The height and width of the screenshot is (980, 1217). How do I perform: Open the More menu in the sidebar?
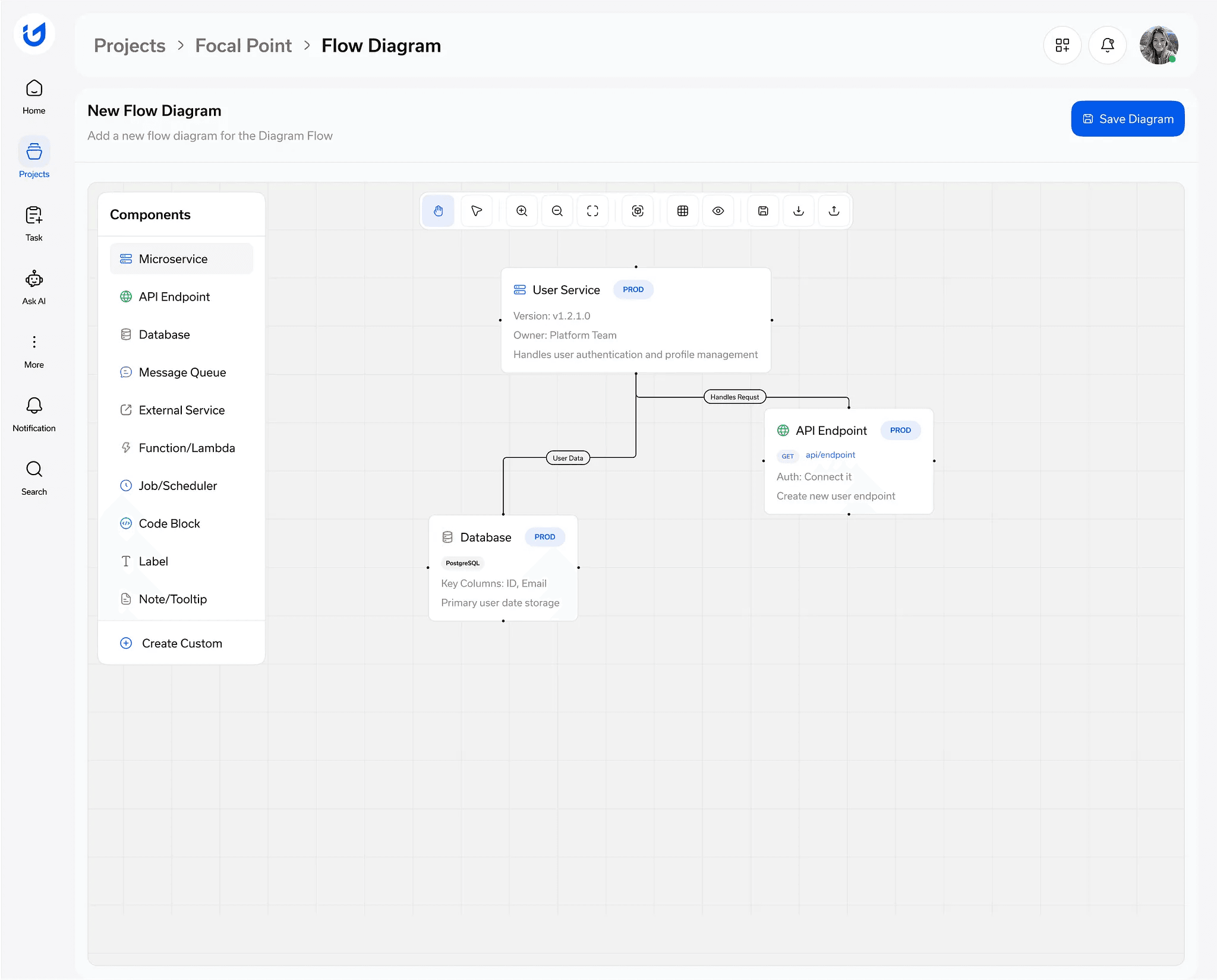point(34,350)
